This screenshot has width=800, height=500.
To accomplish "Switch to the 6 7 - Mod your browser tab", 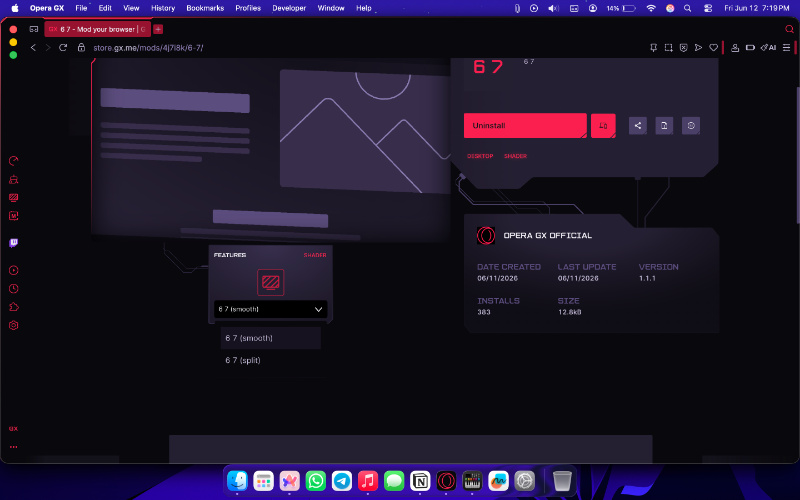I will coord(97,29).
